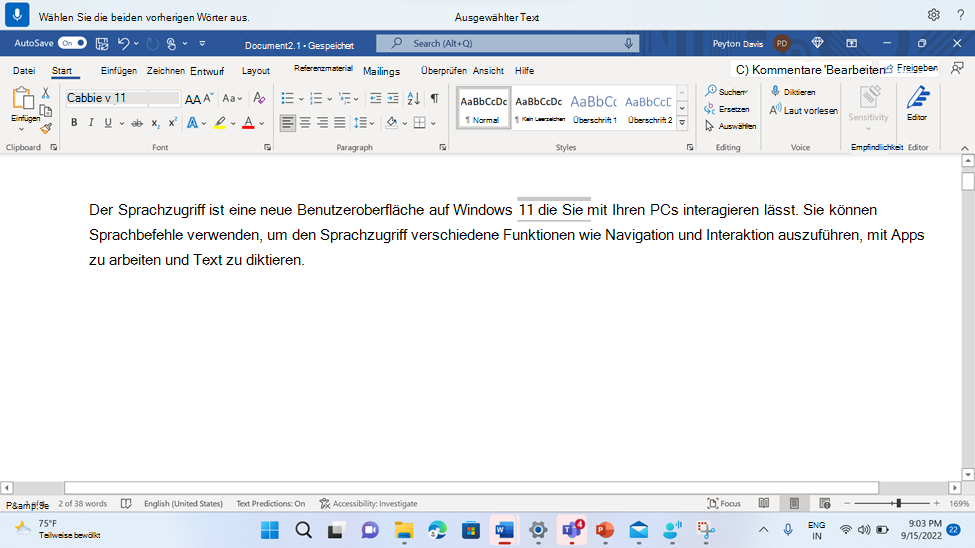Undo the last action
This screenshot has height=548, width=975.
[x=123, y=44]
